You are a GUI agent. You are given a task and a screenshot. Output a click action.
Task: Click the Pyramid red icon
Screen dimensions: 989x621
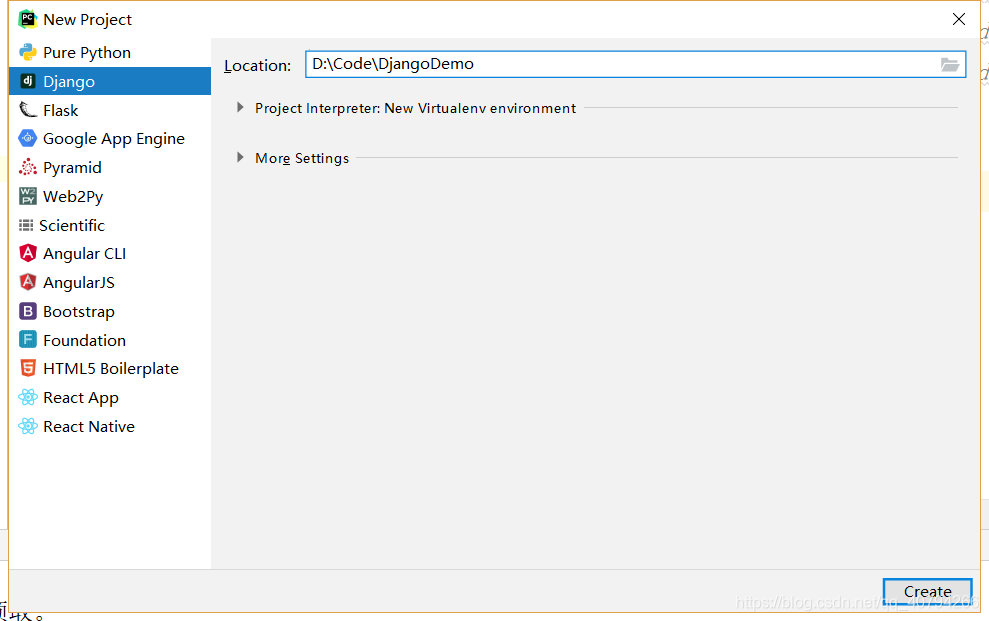(x=28, y=167)
